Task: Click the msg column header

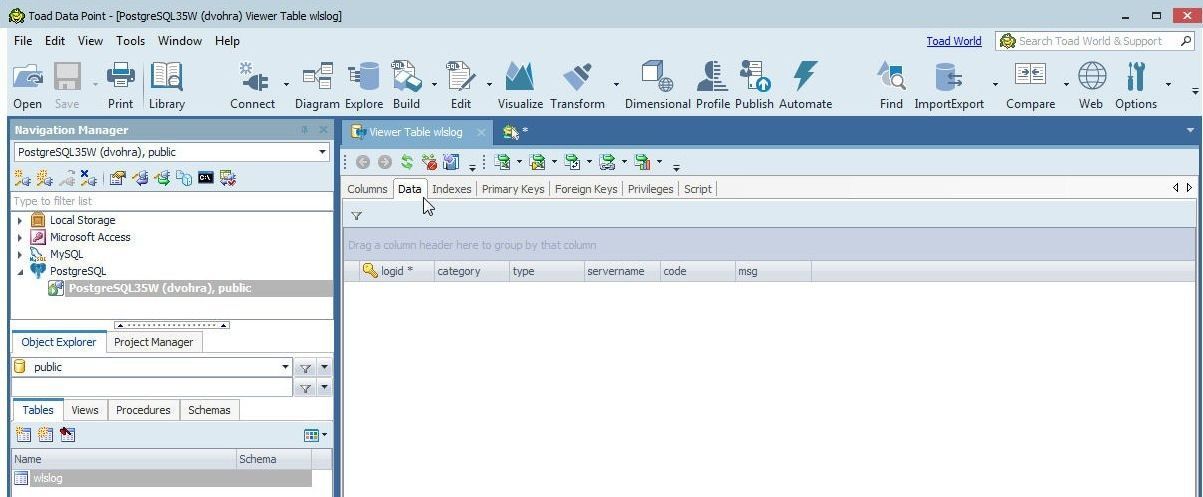Action: (x=772, y=271)
